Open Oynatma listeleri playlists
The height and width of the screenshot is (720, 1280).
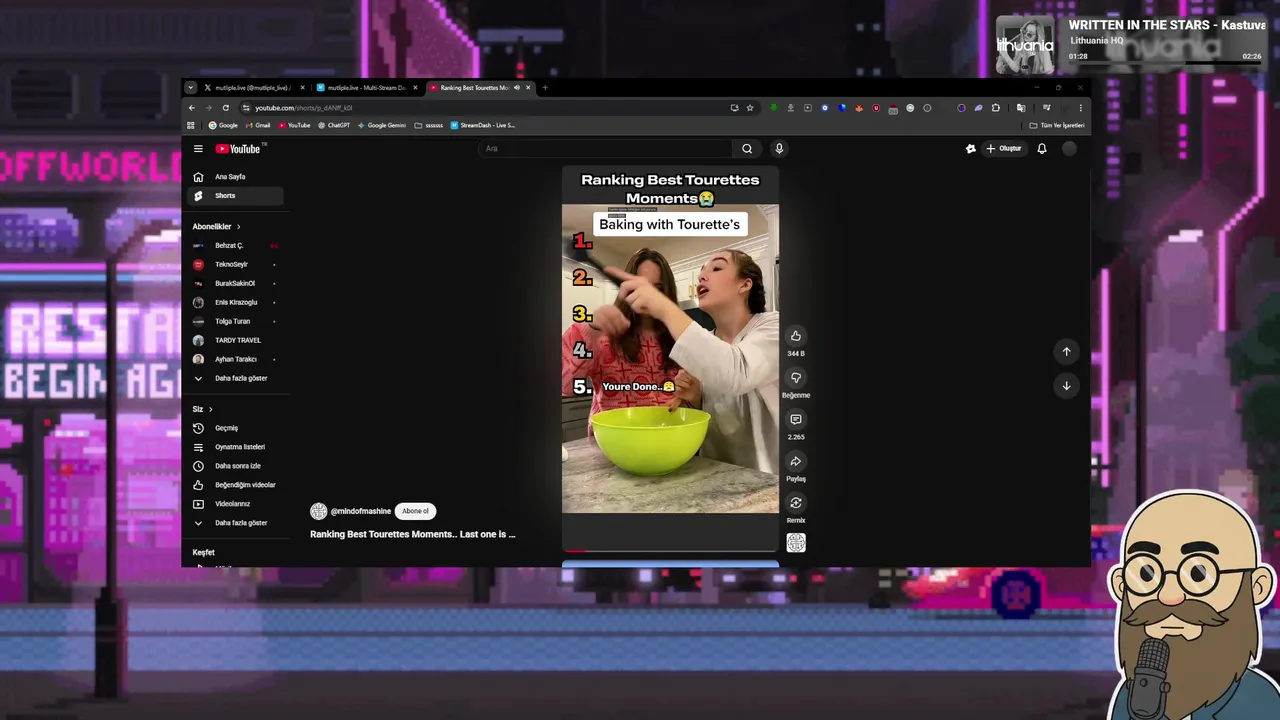(236, 447)
